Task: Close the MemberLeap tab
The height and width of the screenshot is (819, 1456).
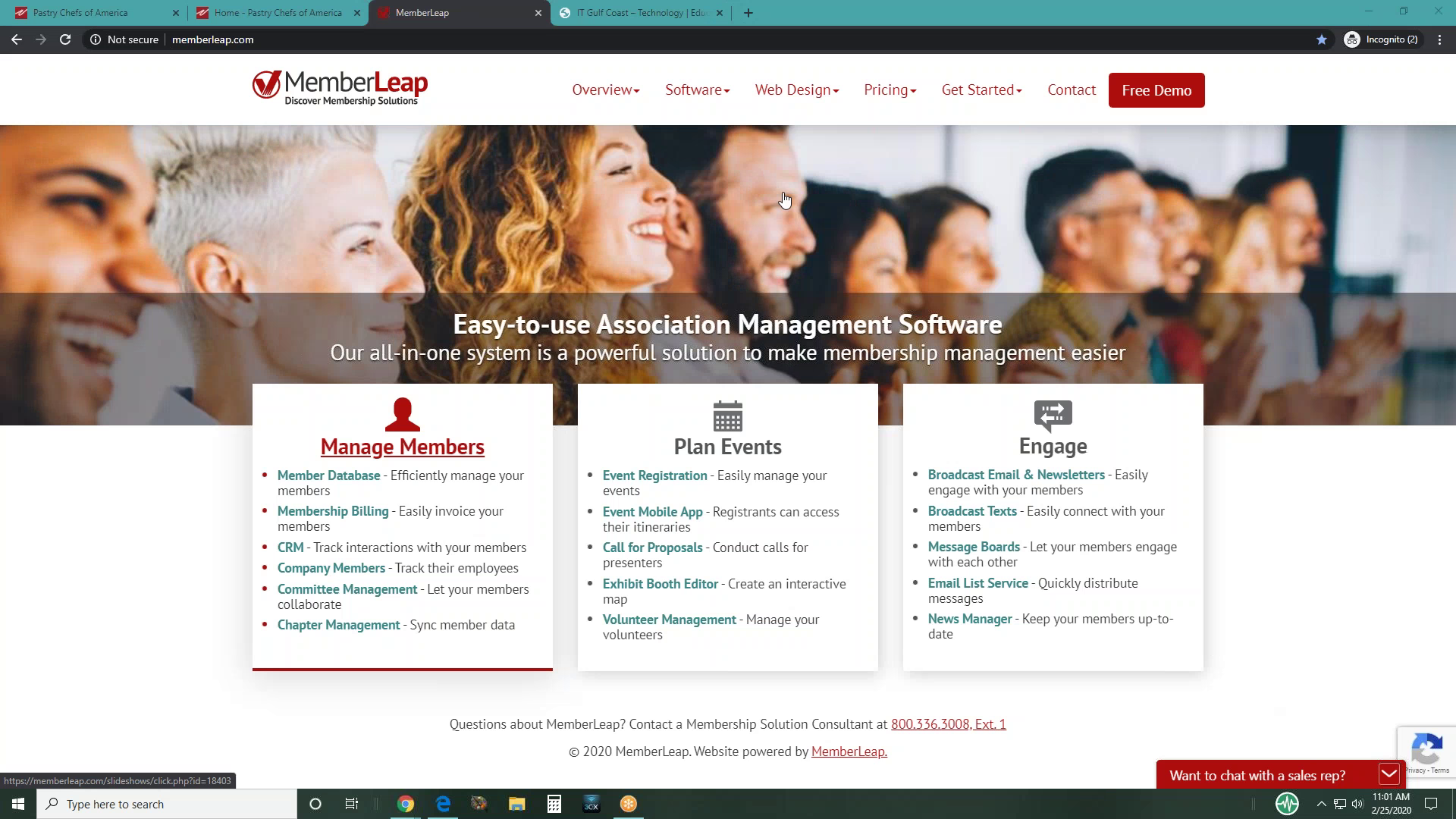Action: 538,13
